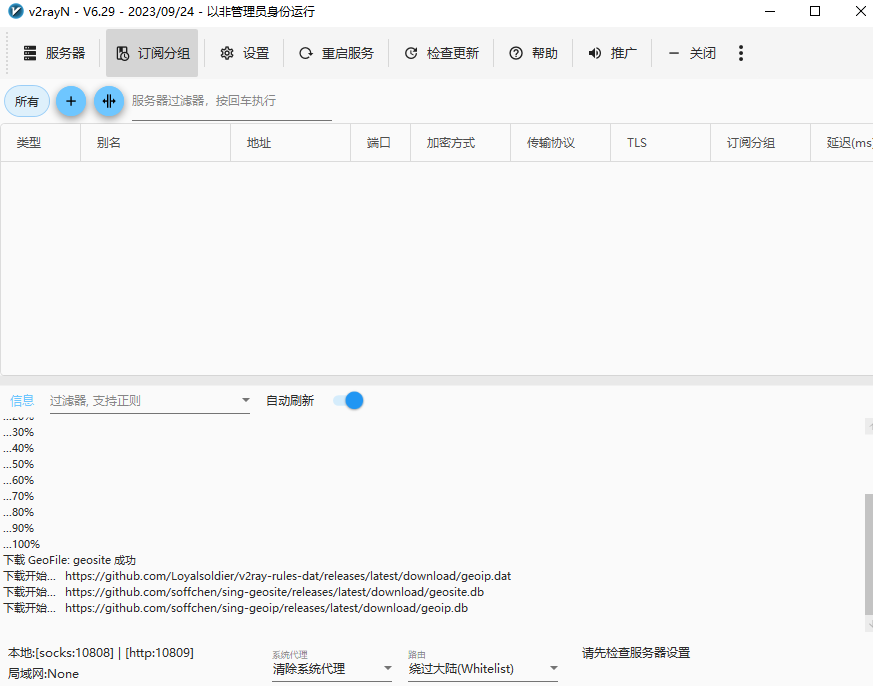The height and width of the screenshot is (686, 873).
Task: Sort by the 类型 column header
Action: (x=41, y=143)
